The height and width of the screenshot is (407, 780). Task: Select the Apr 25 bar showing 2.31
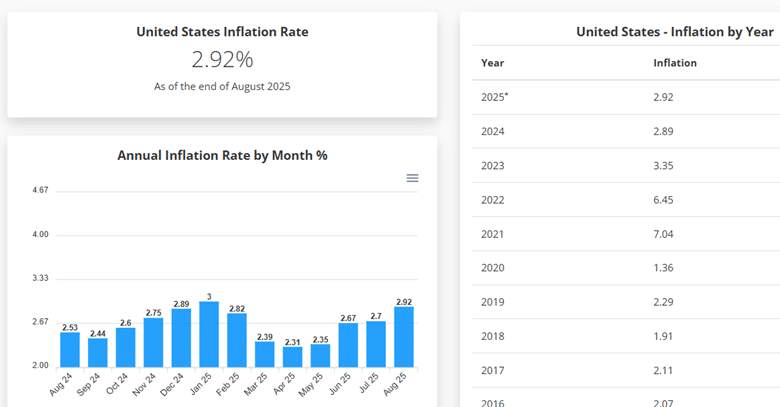tap(293, 356)
